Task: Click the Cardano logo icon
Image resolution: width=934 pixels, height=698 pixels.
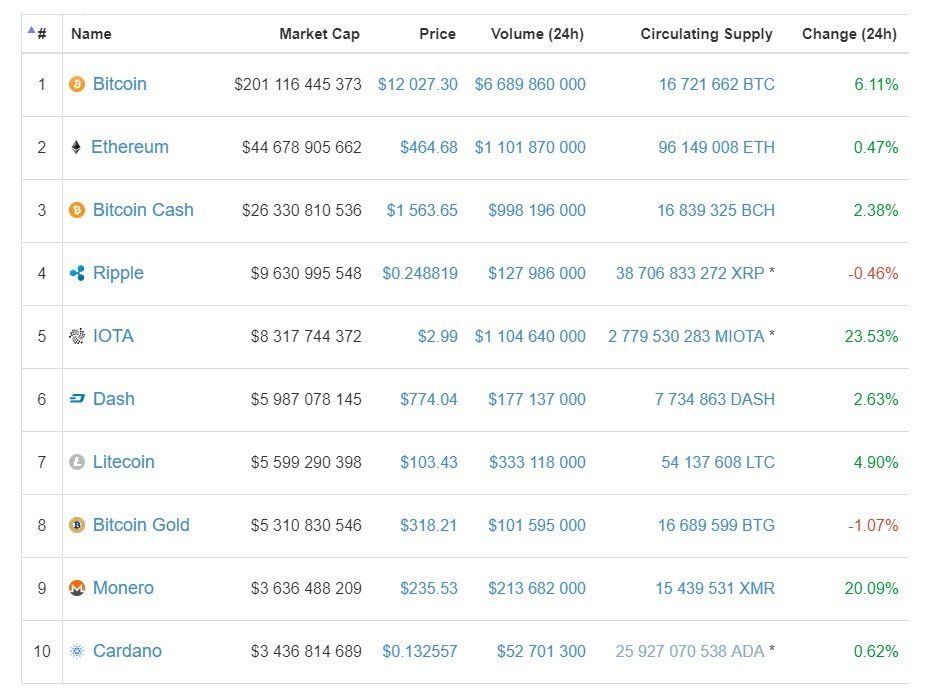Action: tap(77, 652)
